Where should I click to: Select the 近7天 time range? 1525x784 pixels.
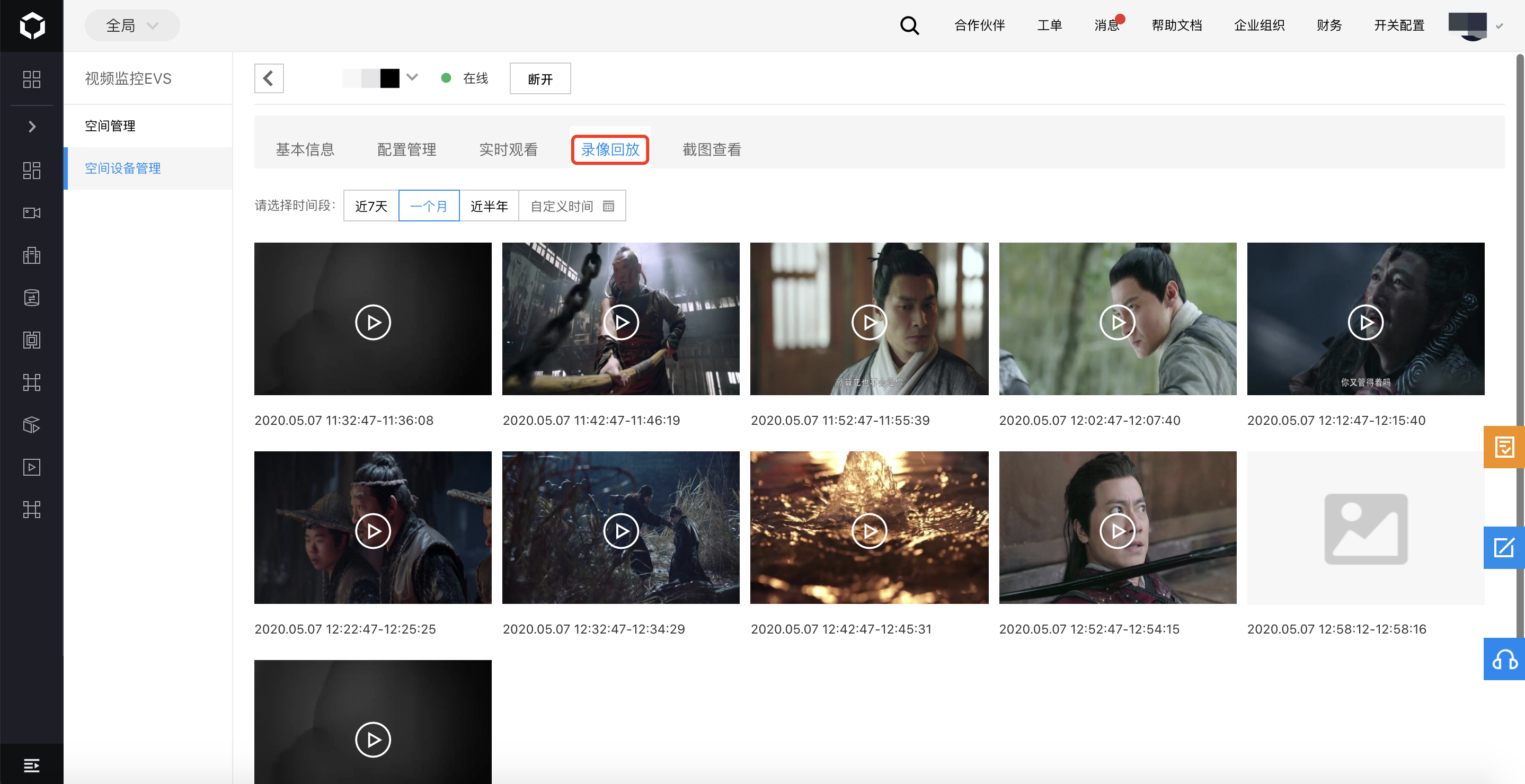371,206
